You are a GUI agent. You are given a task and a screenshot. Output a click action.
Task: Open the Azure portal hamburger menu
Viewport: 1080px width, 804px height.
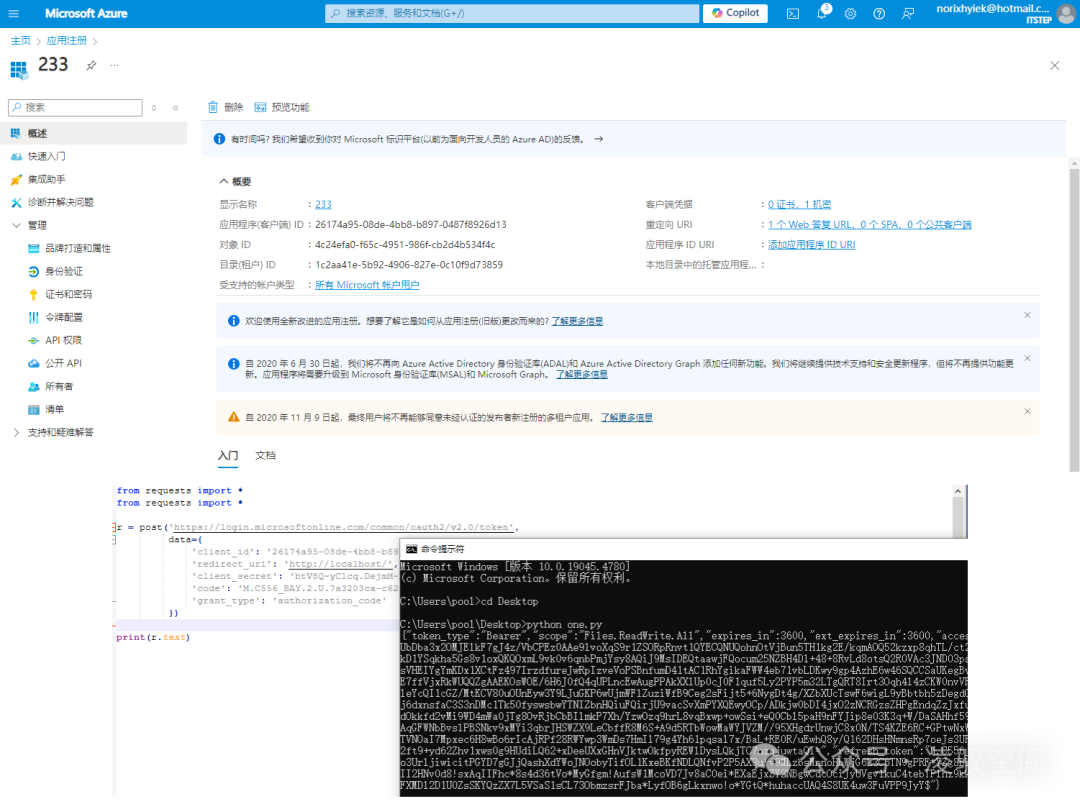pos(13,13)
